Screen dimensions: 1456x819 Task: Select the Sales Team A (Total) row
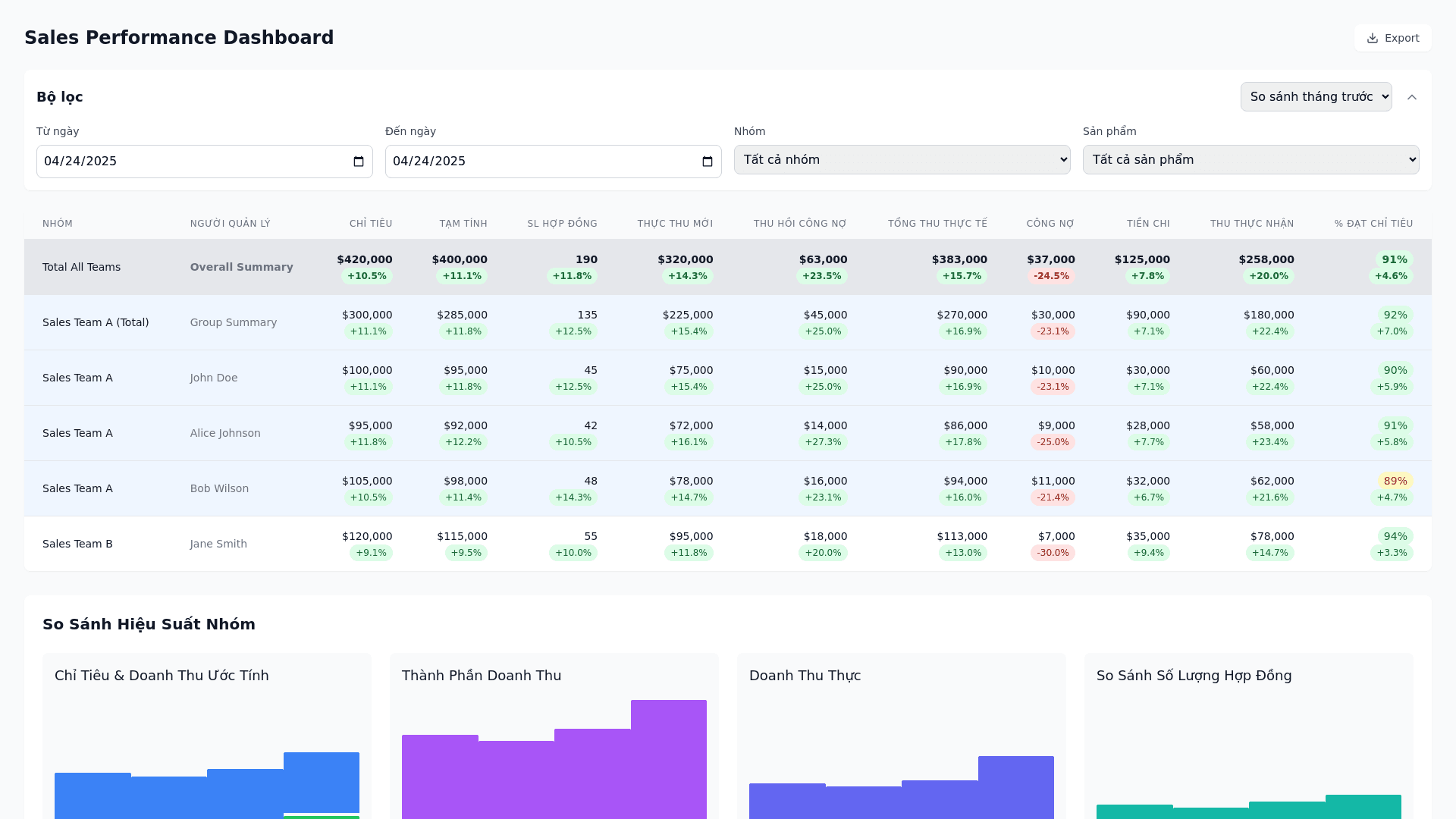coord(96,322)
